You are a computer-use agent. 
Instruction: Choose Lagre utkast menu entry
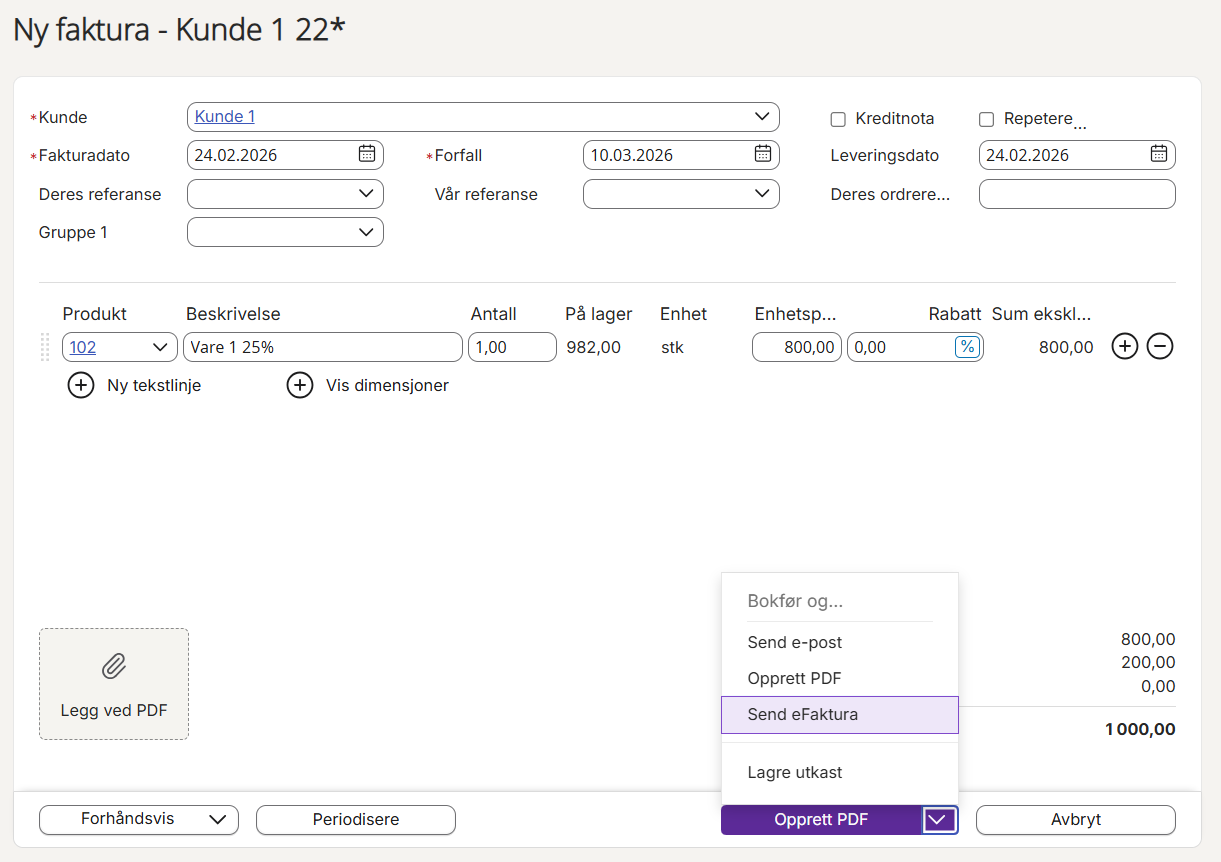coord(840,772)
